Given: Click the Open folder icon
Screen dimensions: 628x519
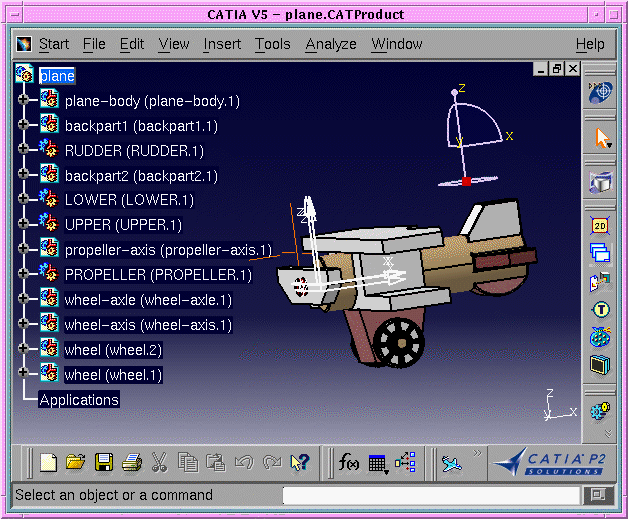Looking at the screenshot, I should click(75, 462).
